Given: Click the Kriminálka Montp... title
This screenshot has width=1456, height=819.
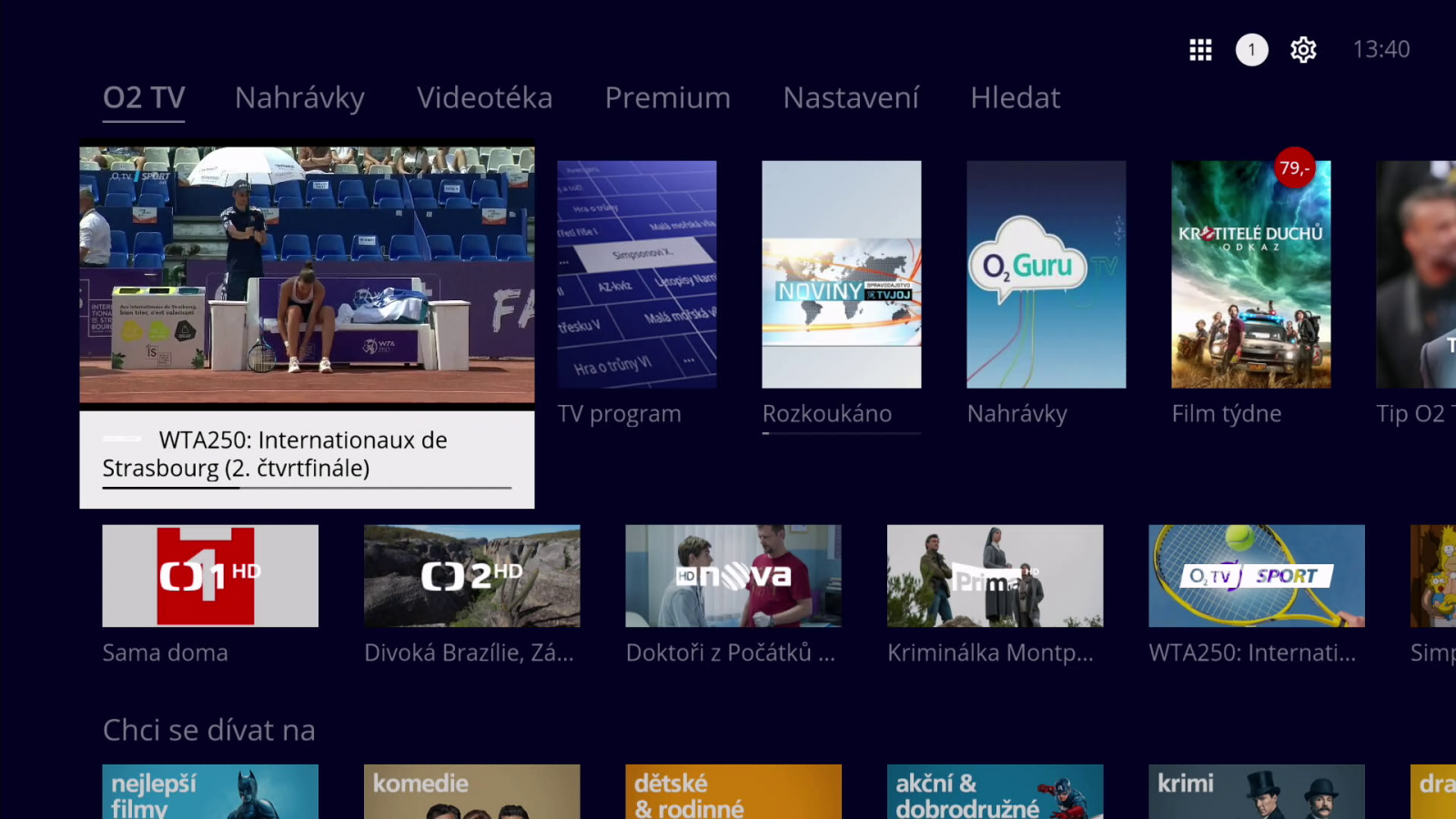Looking at the screenshot, I should [990, 652].
